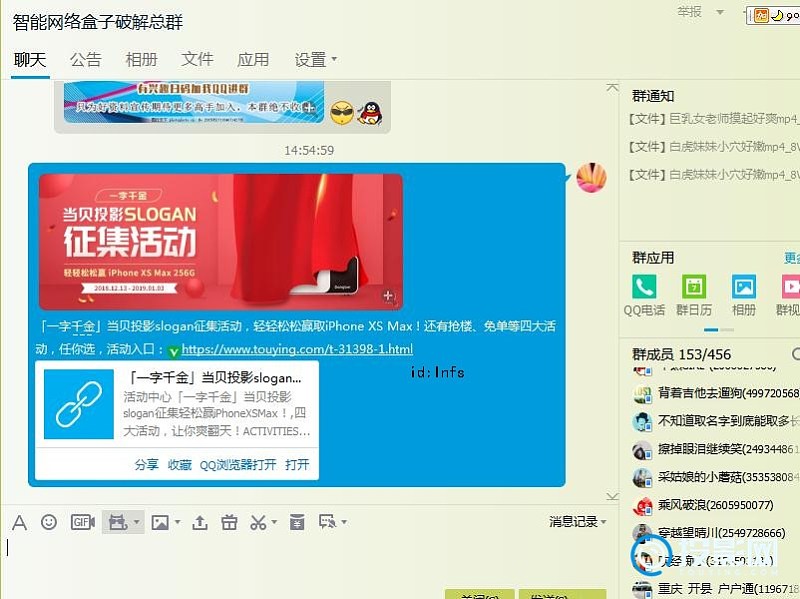800x599 pixels.
Task: Expand the speech bubble icon's dropdown arrow
Action: click(344, 522)
